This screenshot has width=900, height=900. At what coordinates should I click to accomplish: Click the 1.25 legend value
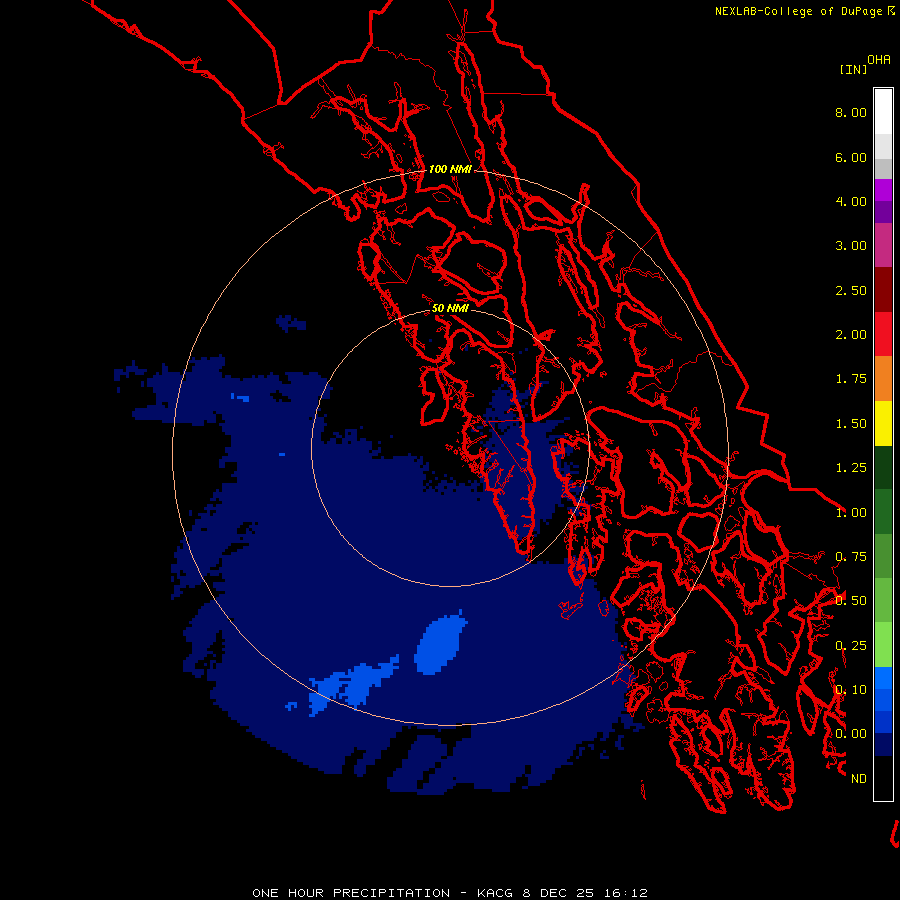(851, 468)
